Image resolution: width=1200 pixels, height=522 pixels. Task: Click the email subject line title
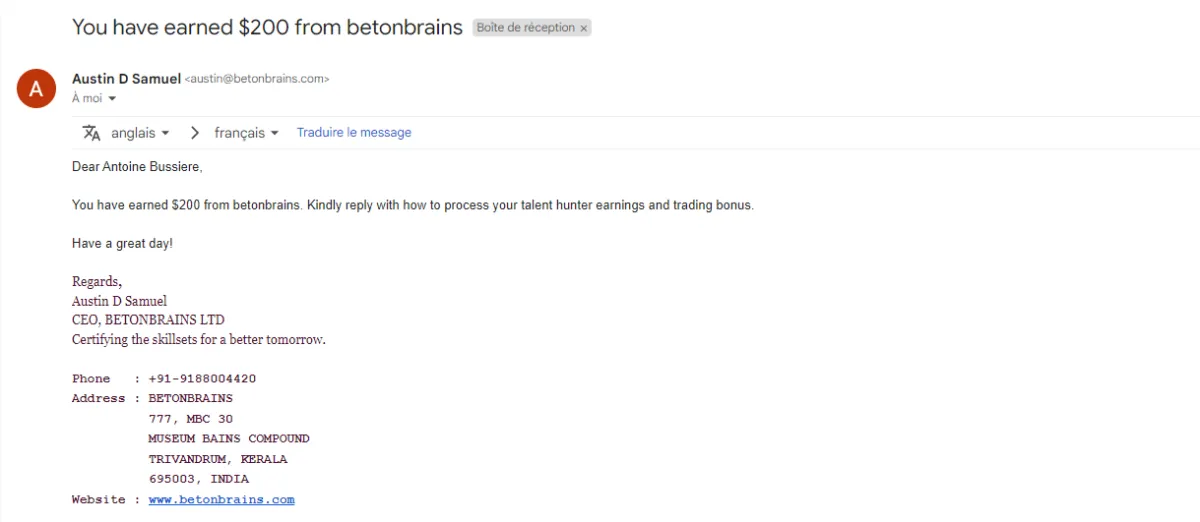point(267,27)
